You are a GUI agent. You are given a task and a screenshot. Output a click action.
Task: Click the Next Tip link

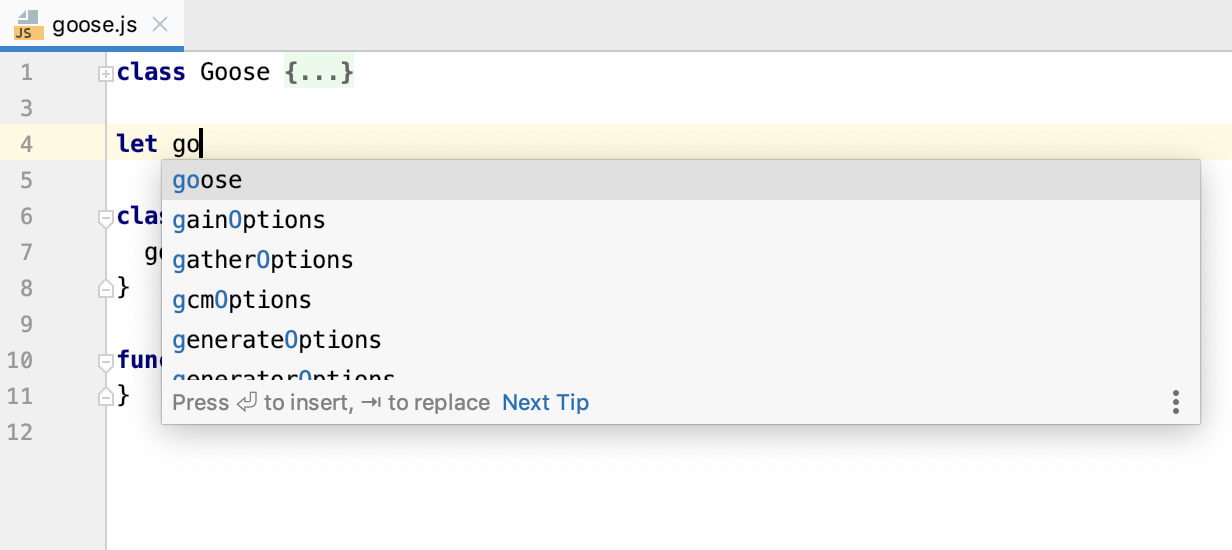click(x=545, y=402)
